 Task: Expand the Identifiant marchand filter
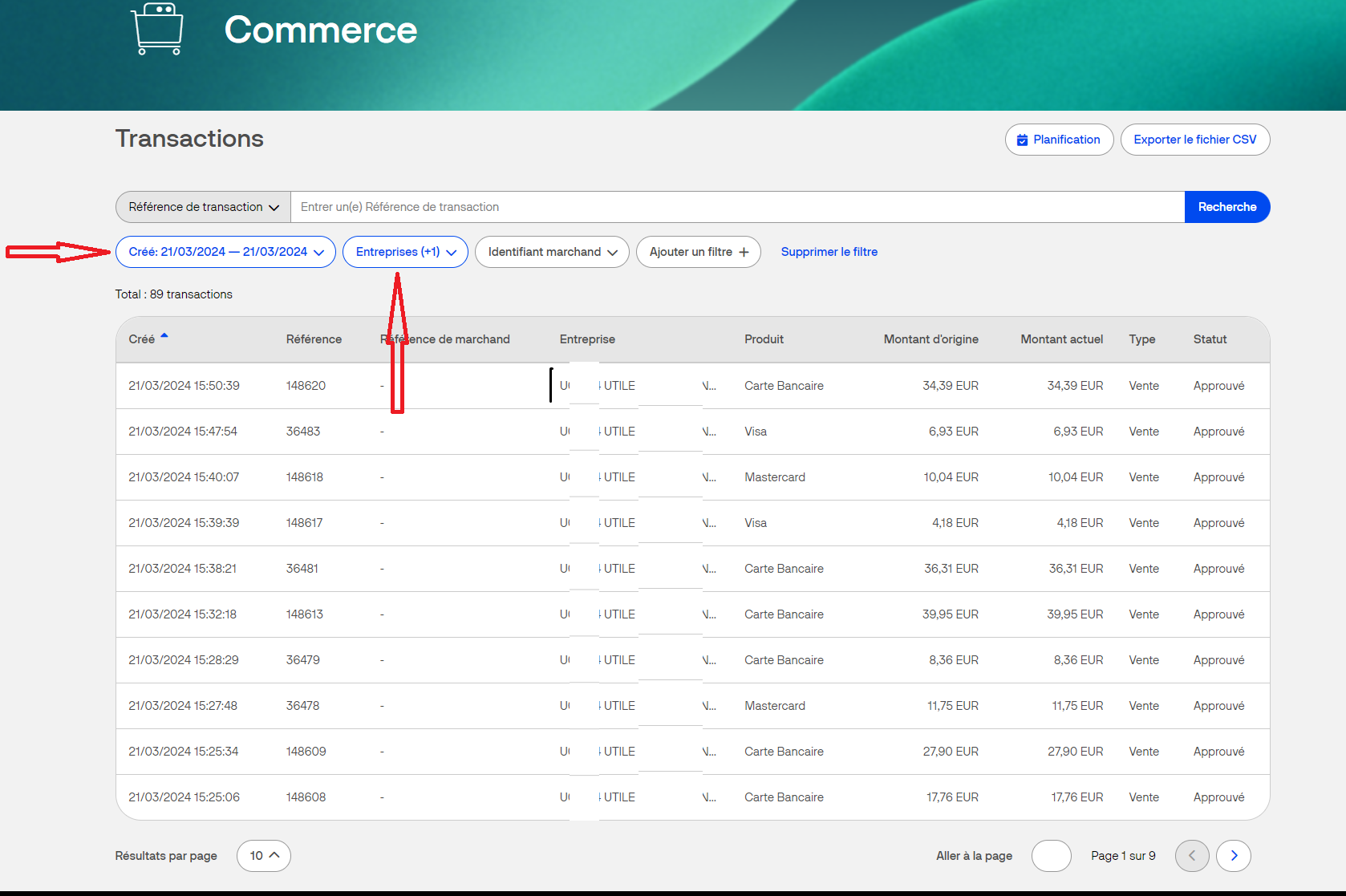click(552, 252)
